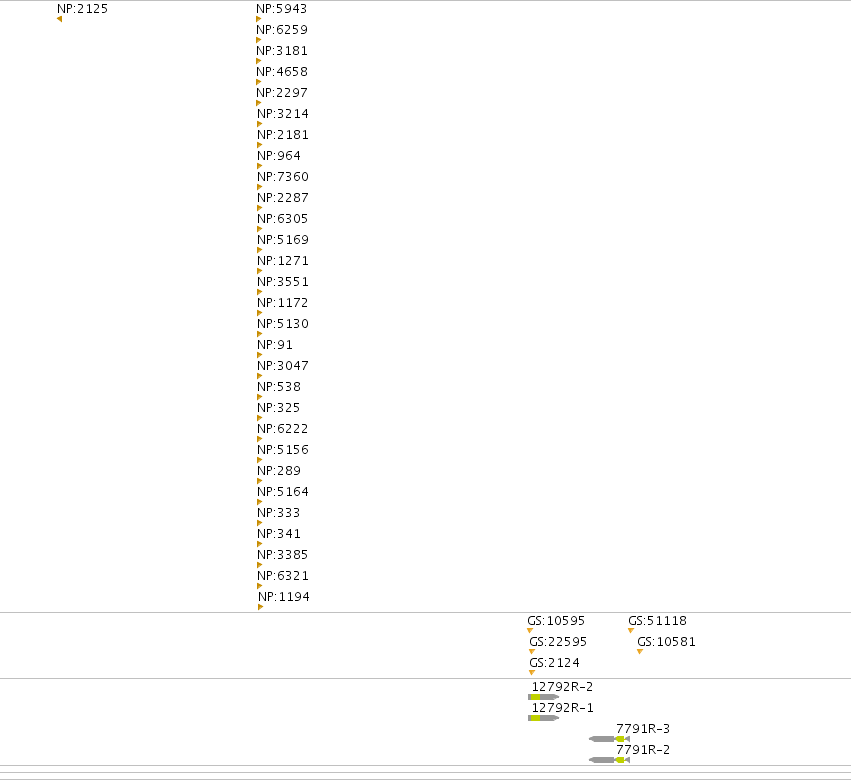Select the NP:2297 feature label
The height and width of the screenshot is (780, 851).
[282, 93]
